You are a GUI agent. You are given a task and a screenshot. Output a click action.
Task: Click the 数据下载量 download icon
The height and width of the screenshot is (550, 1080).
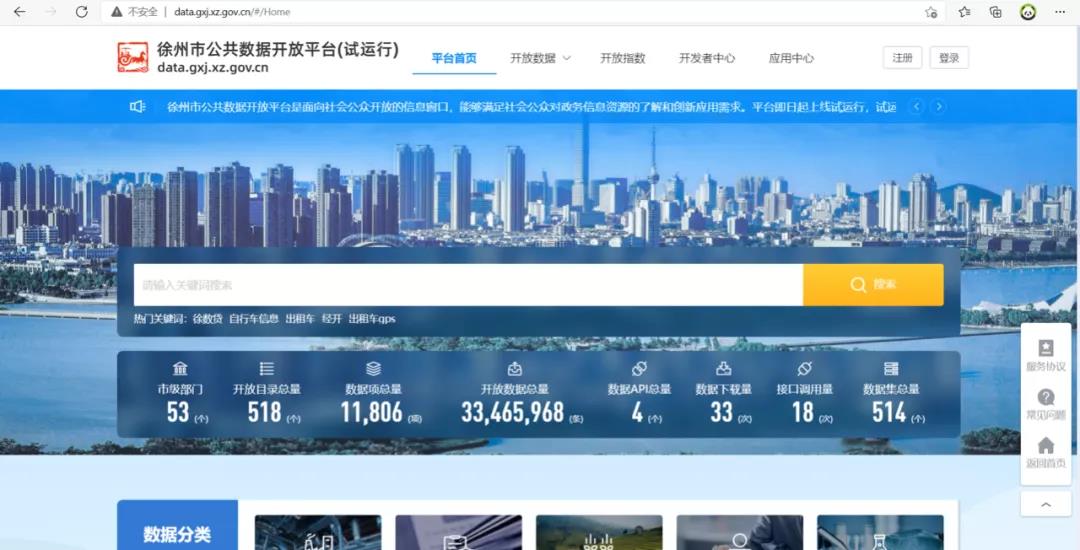pyautogui.click(x=723, y=369)
